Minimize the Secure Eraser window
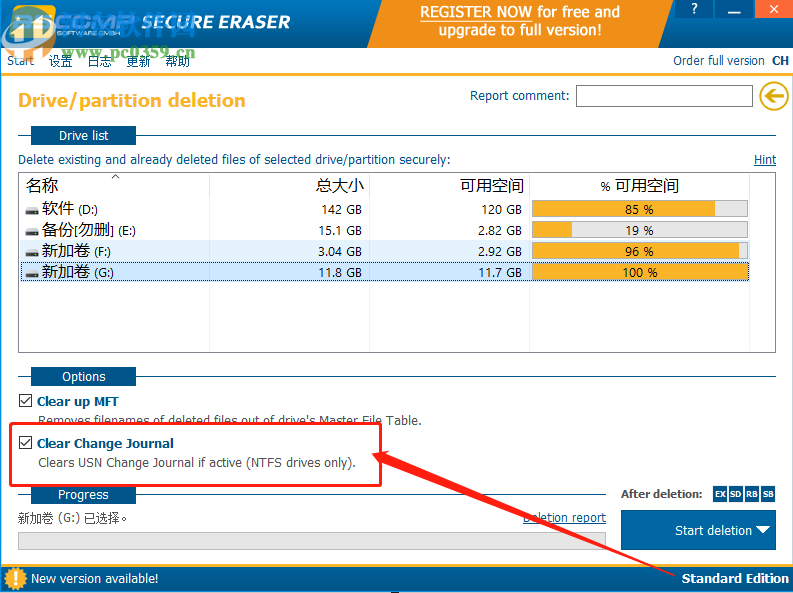Image resolution: width=793 pixels, height=593 pixels. 734,9
